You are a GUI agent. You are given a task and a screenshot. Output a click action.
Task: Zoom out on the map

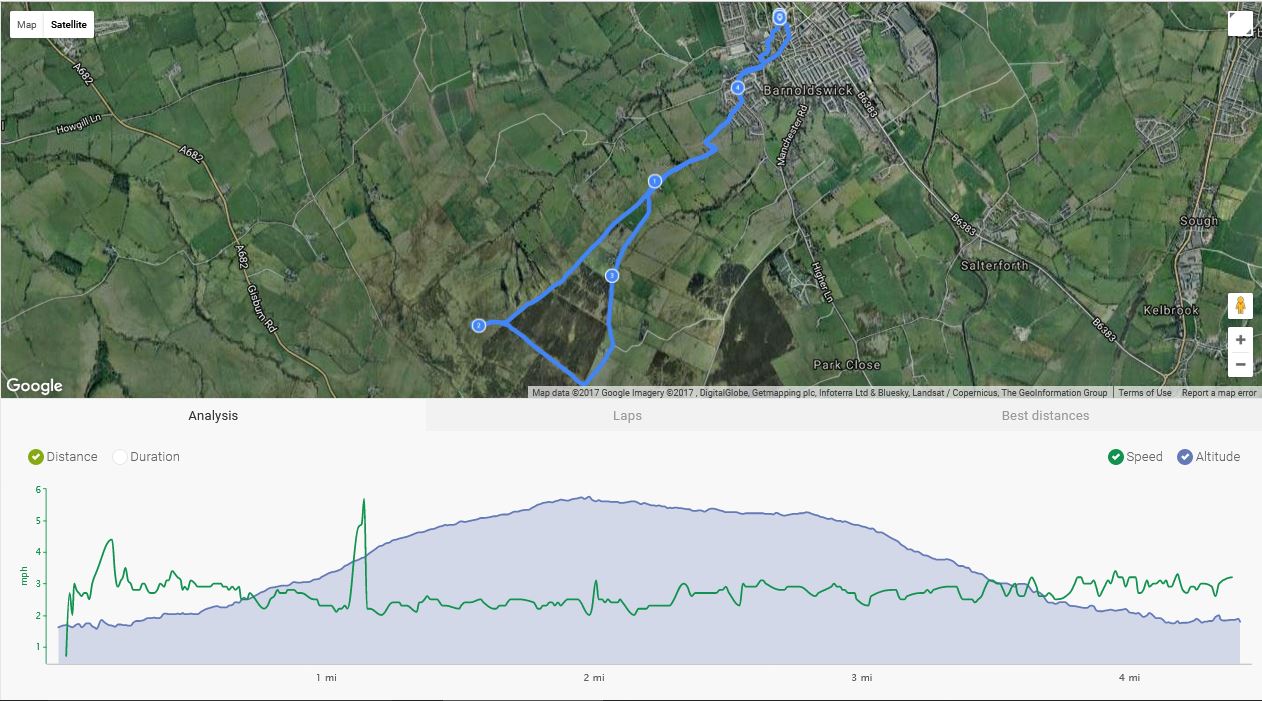(1240, 365)
